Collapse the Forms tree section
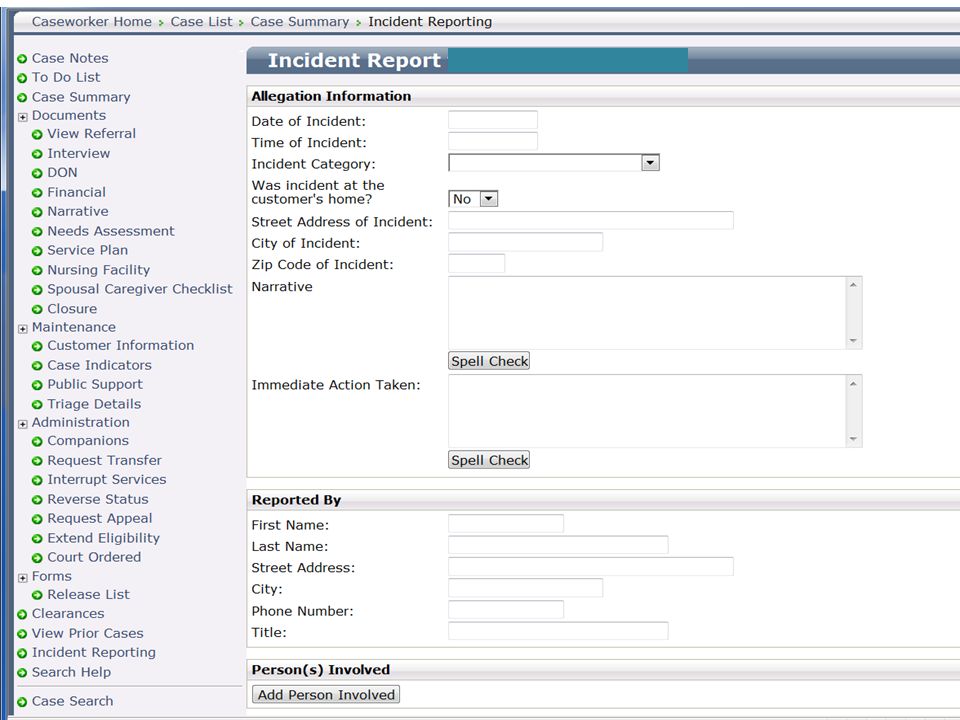Viewport: 960px width, 720px height. point(23,578)
